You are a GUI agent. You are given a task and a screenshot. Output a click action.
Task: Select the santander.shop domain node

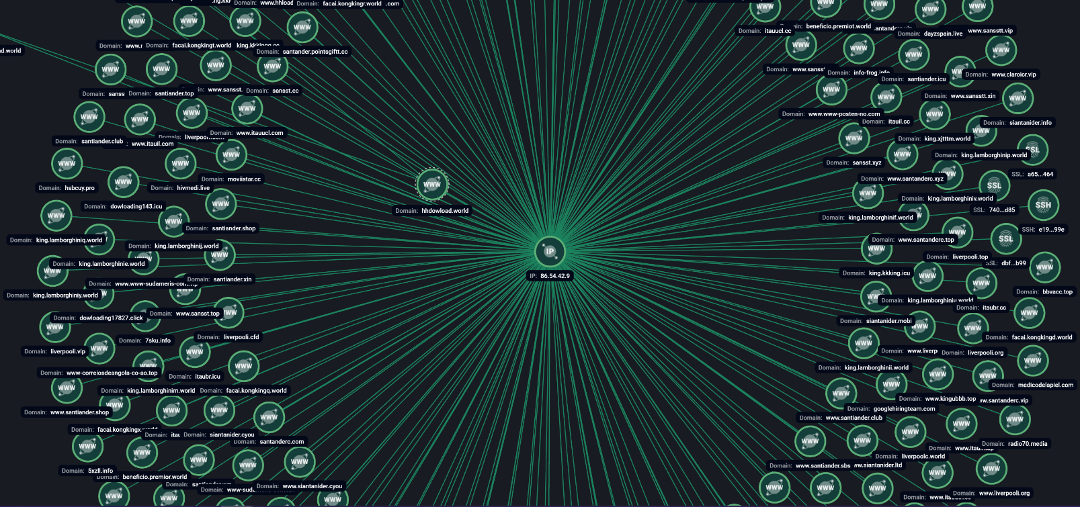tap(221, 204)
